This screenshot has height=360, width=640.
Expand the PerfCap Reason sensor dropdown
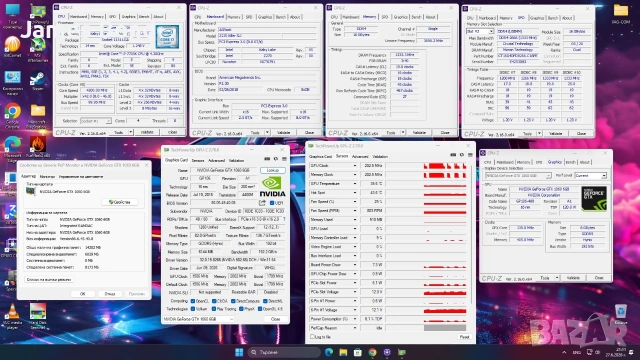click(355, 328)
